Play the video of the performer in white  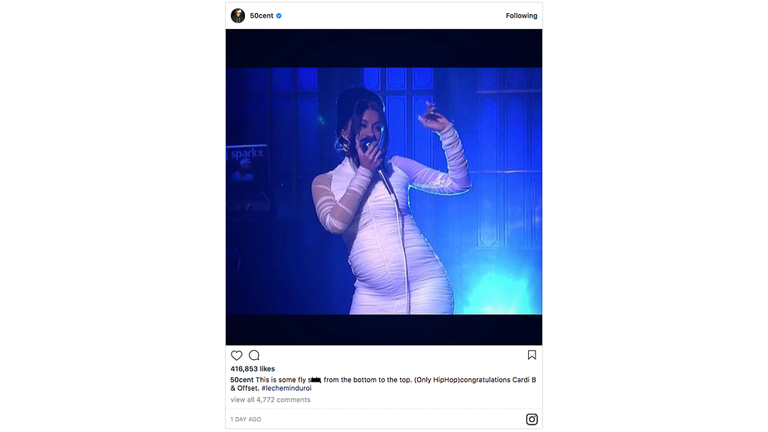coord(384,191)
